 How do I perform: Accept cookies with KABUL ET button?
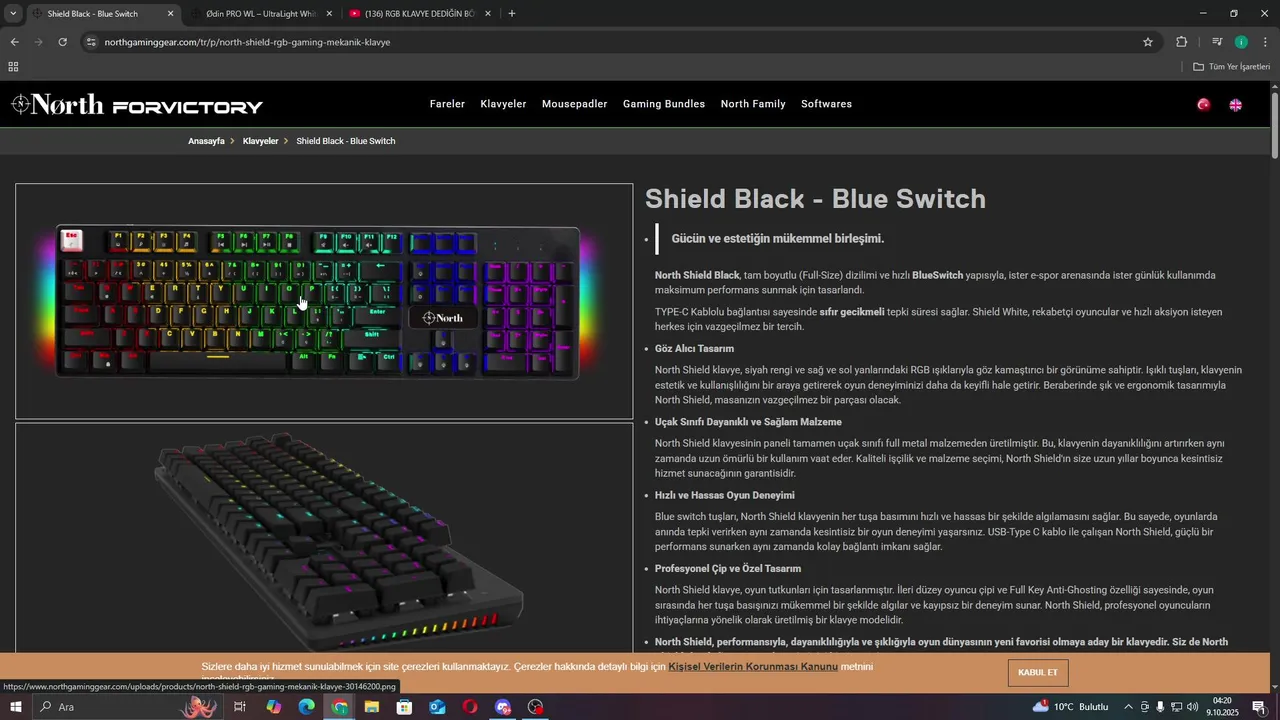(x=1038, y=673)
